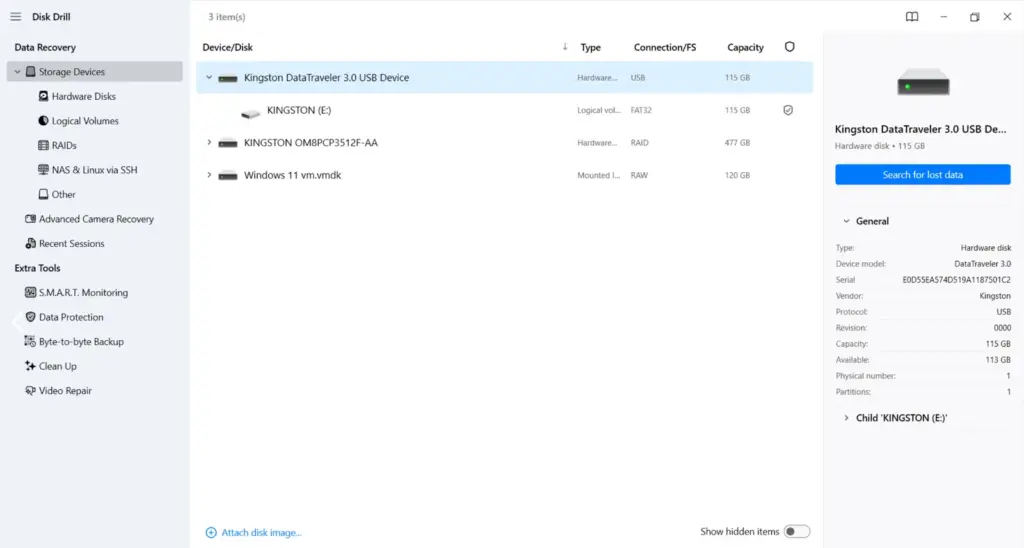Viewport: 1024px width, 548px height.
Task: Click the protection shield on KINGSTON (E:) row
Action: point(788,110)
